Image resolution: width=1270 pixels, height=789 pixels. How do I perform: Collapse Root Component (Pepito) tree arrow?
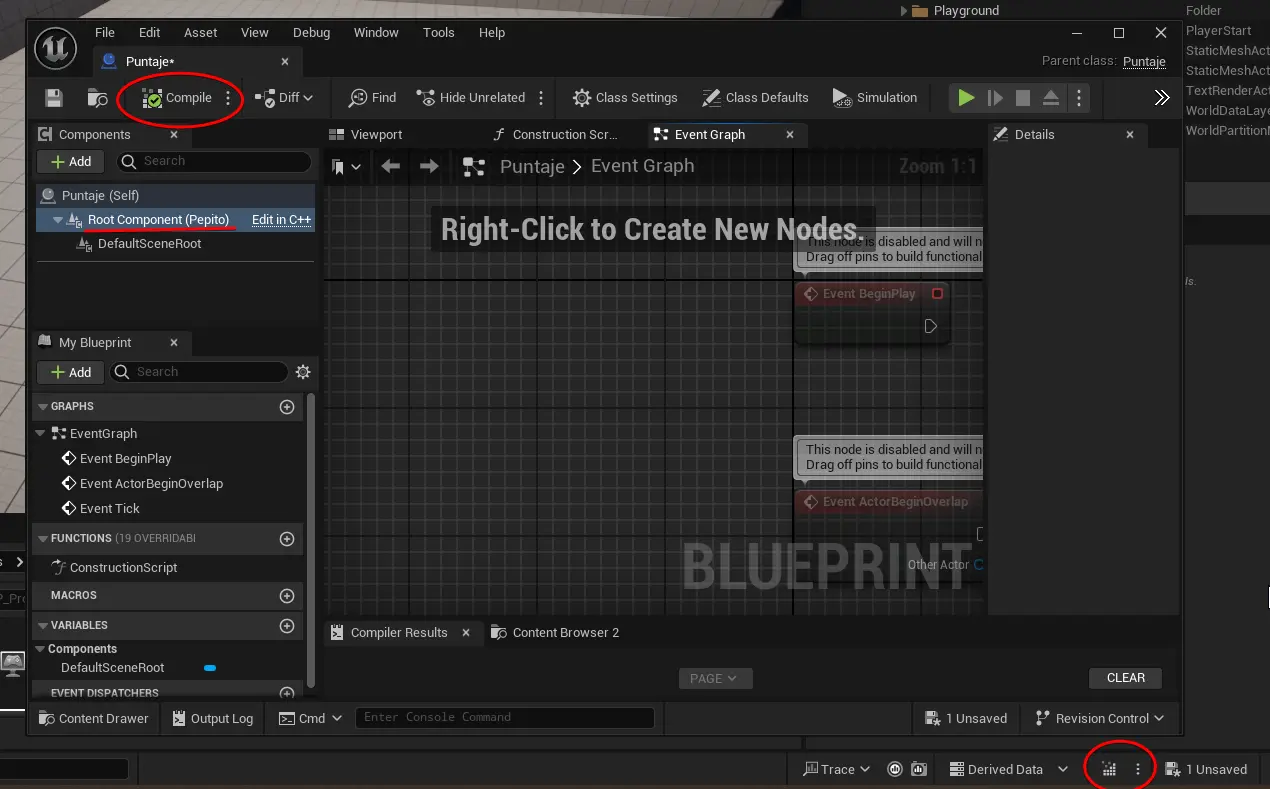(58, 220)
